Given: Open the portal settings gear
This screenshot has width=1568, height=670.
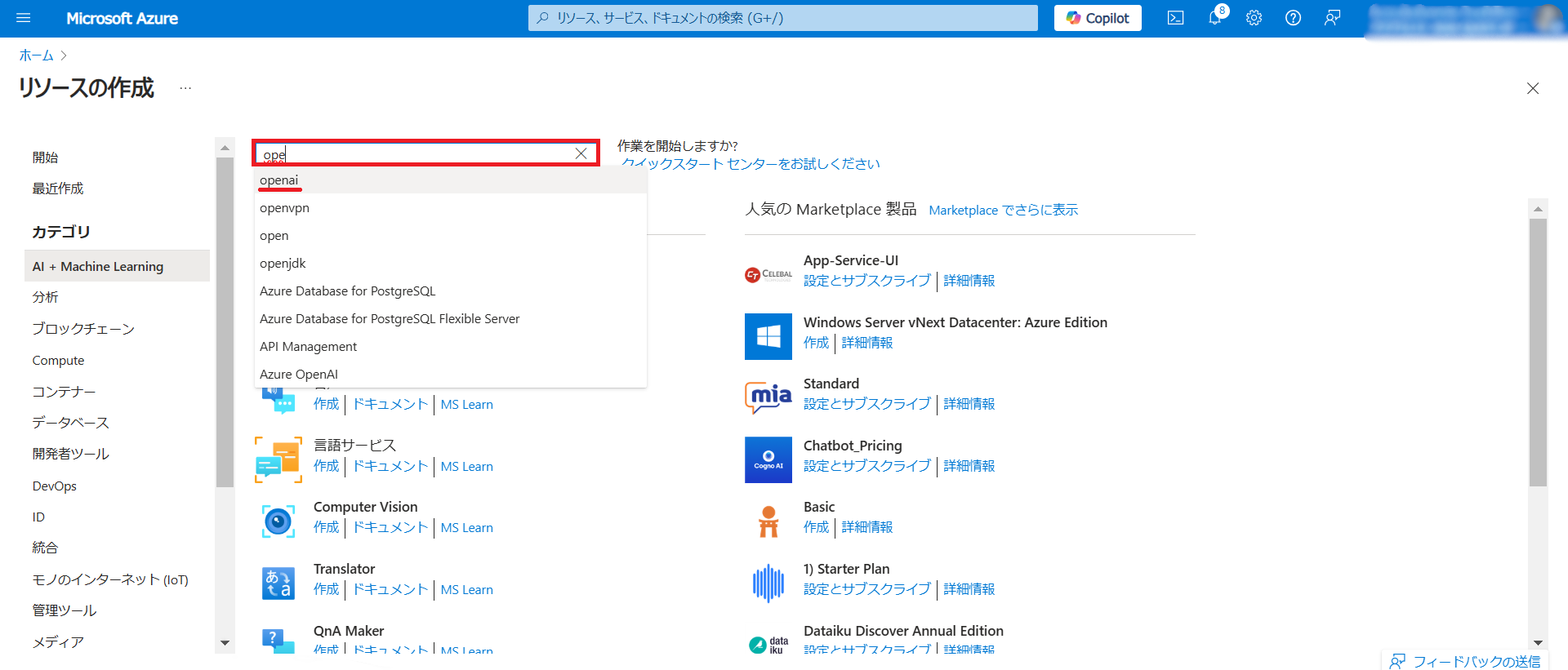Looking at the screenshot, I should tap(1254, 18).
